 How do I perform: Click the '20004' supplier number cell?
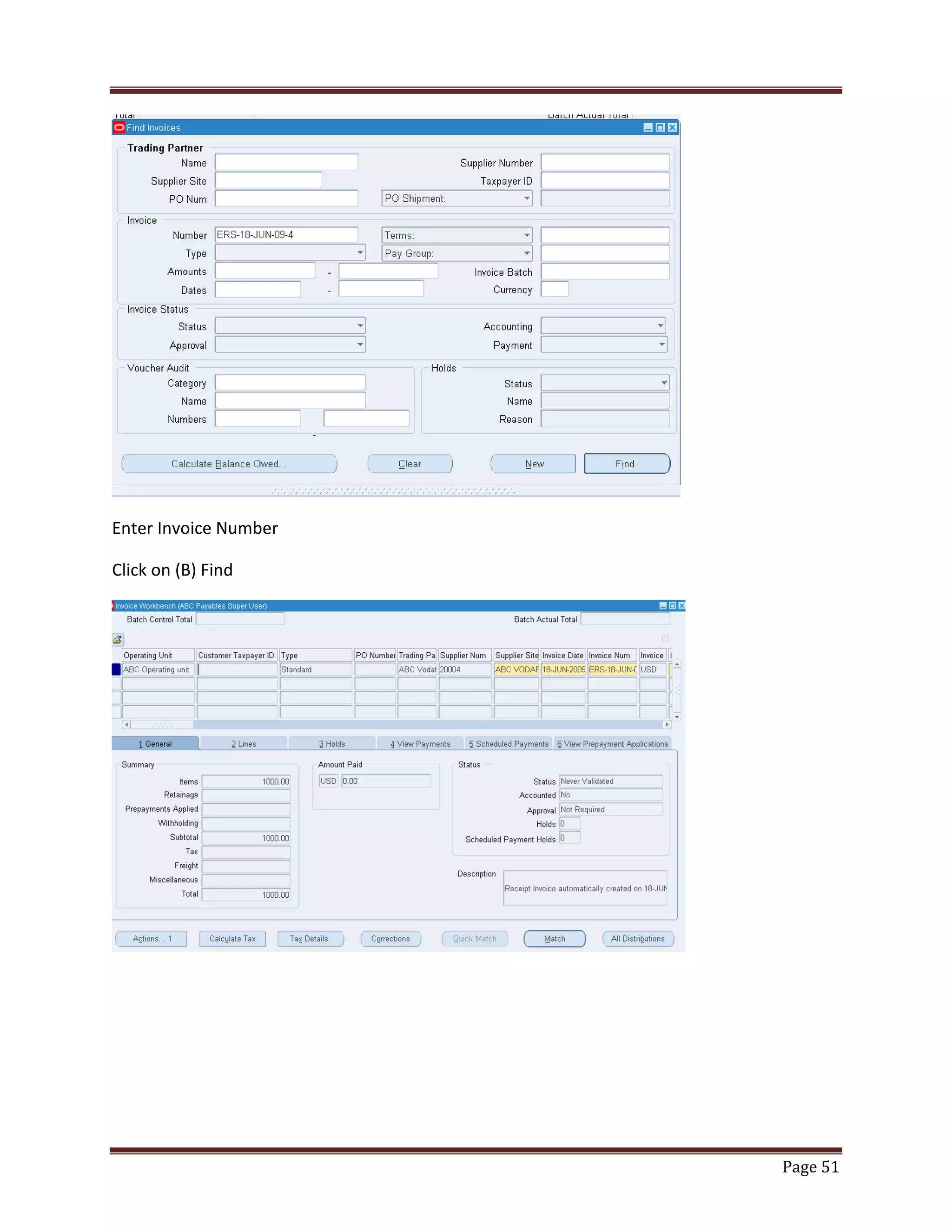[x=465, y=669]
